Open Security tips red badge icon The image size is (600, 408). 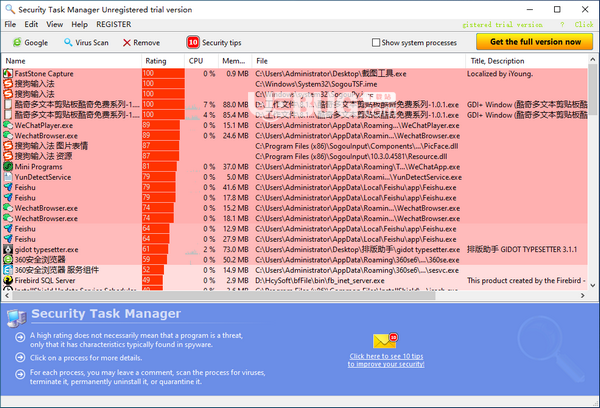[193, 42]
